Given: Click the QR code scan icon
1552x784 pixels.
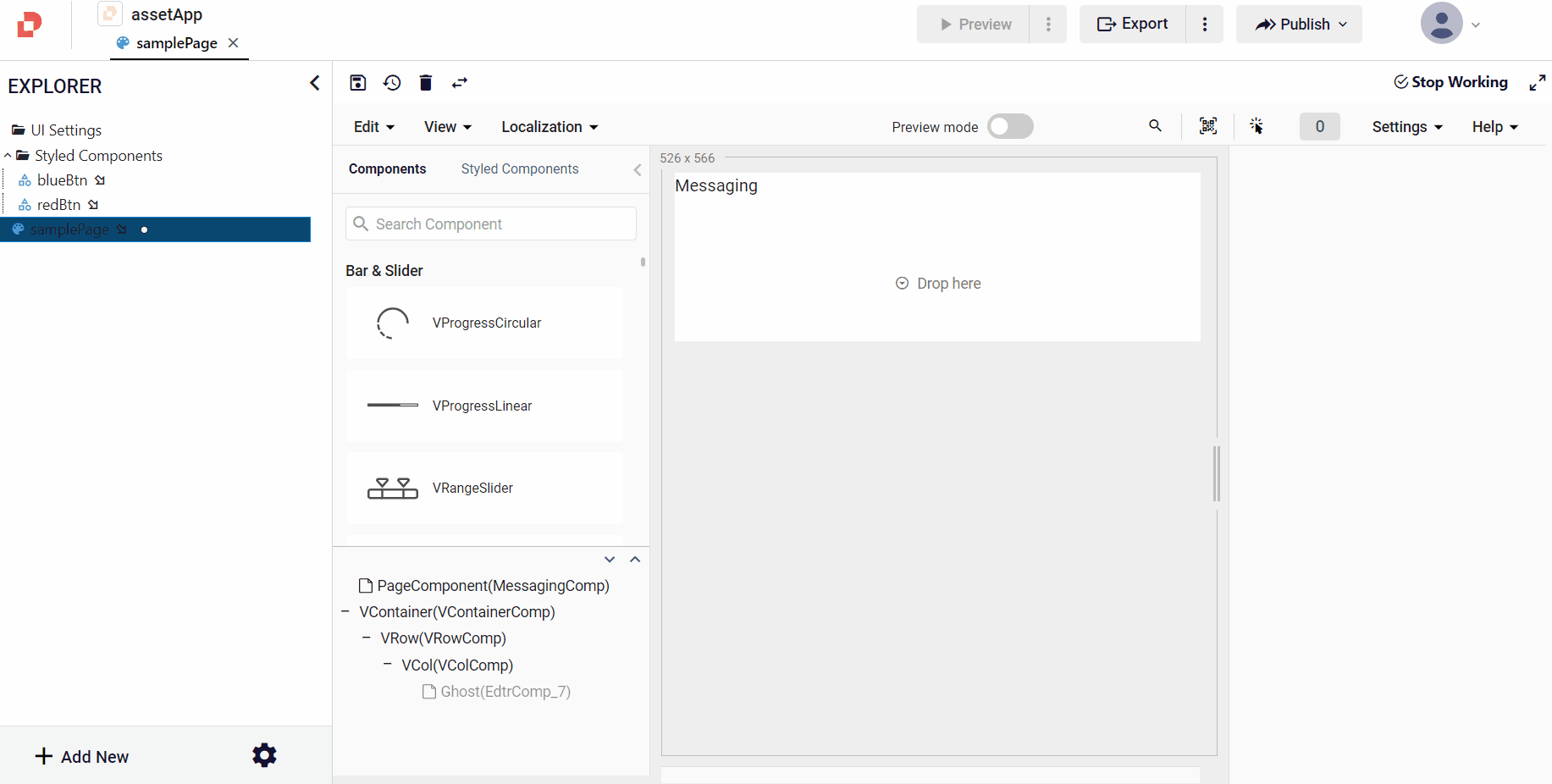Looking at the screenshot, I should [x=1208, y=126].
